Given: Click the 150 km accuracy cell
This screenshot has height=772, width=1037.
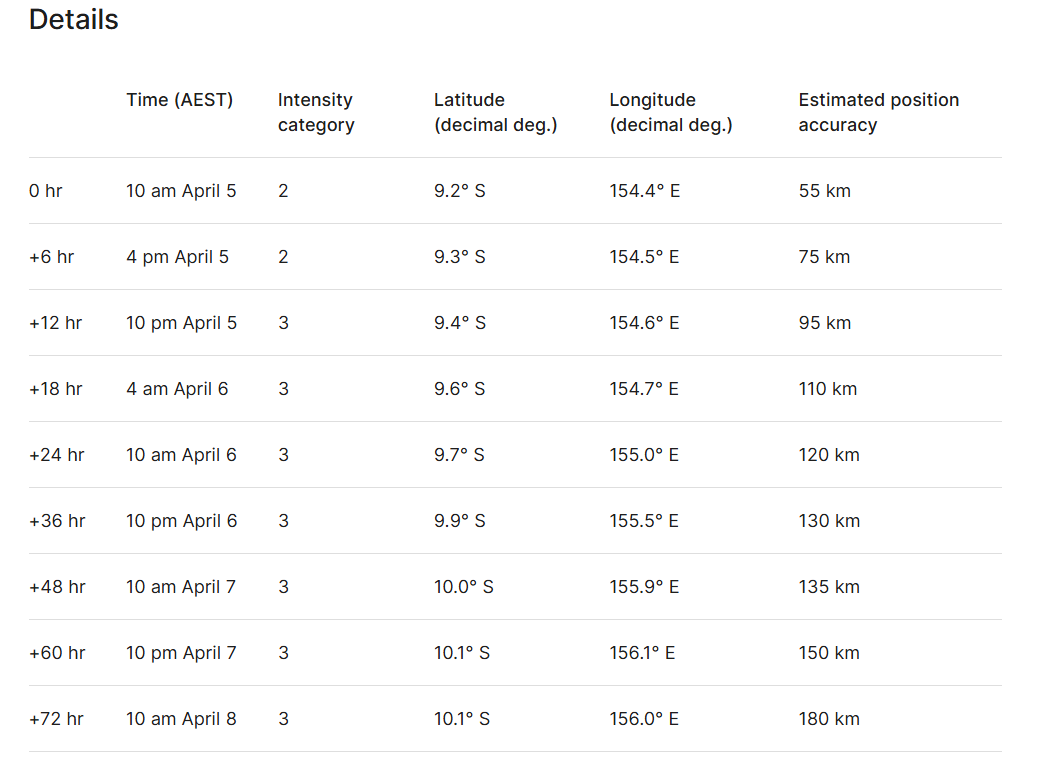Looking at the screenshot, I should [829, 653].
